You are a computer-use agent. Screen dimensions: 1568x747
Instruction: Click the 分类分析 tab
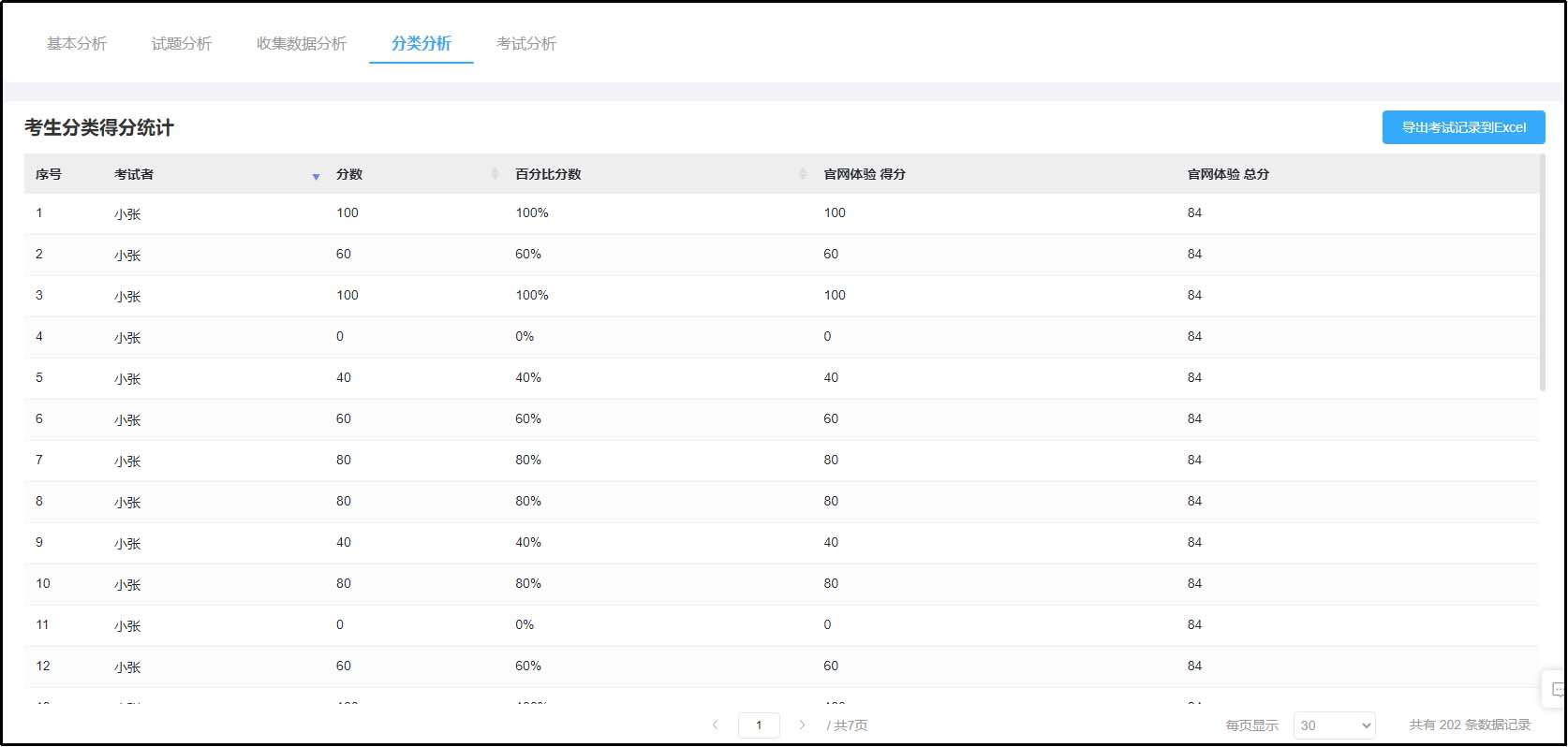coord(422,44)
